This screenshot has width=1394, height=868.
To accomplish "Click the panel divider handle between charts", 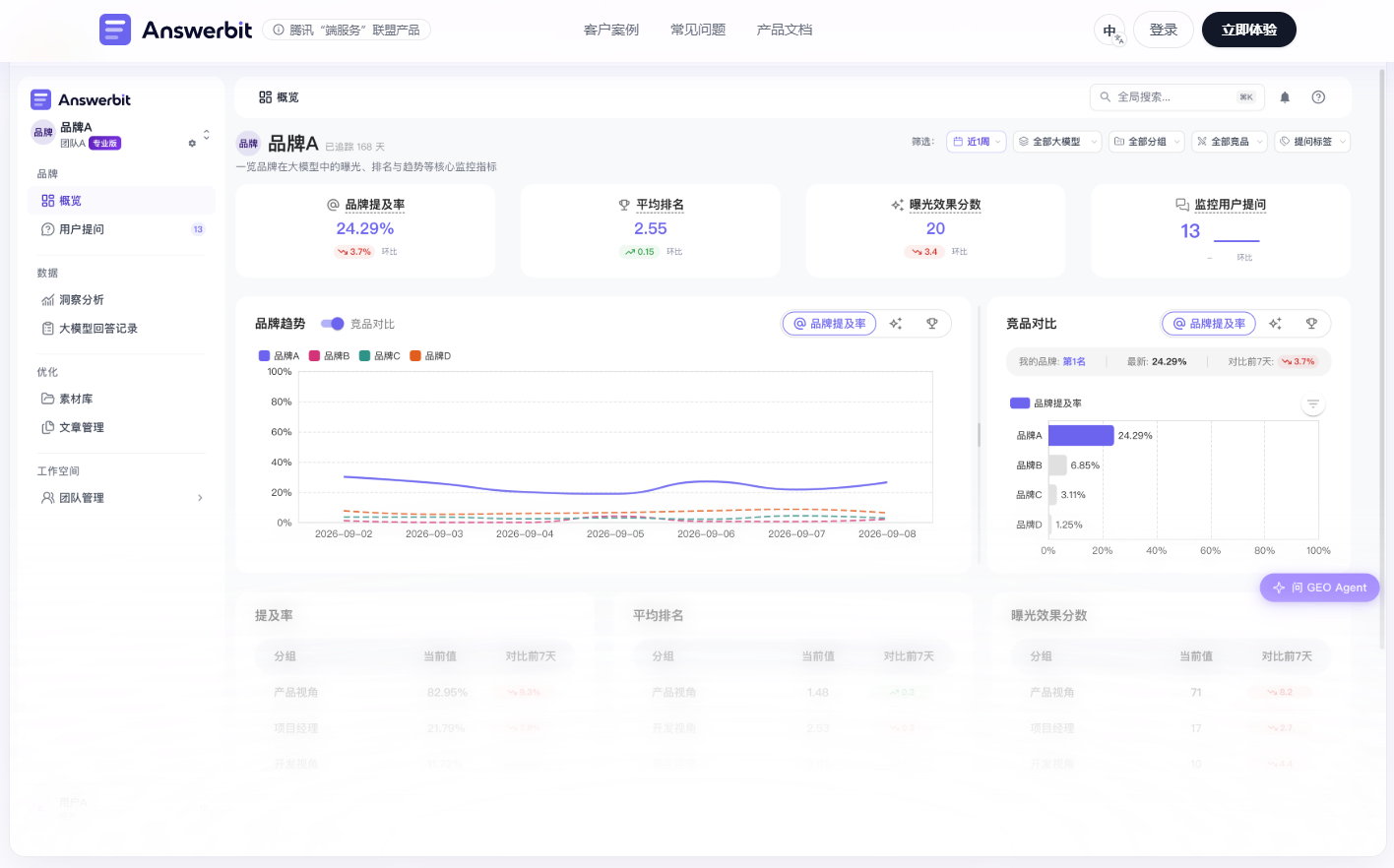I will coord(979,435).
